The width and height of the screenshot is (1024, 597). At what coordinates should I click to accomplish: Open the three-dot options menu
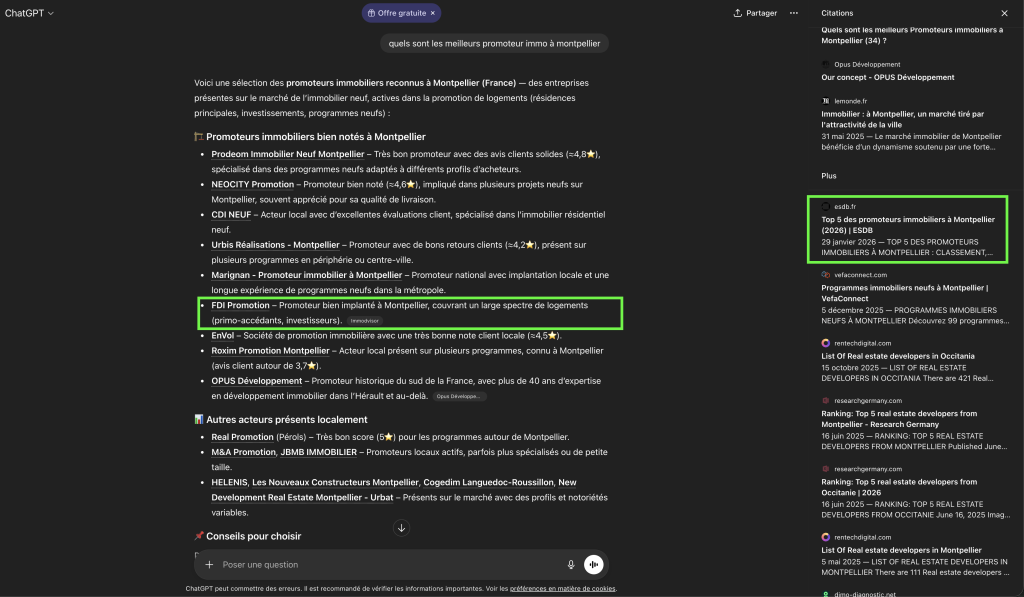(794, 13)
